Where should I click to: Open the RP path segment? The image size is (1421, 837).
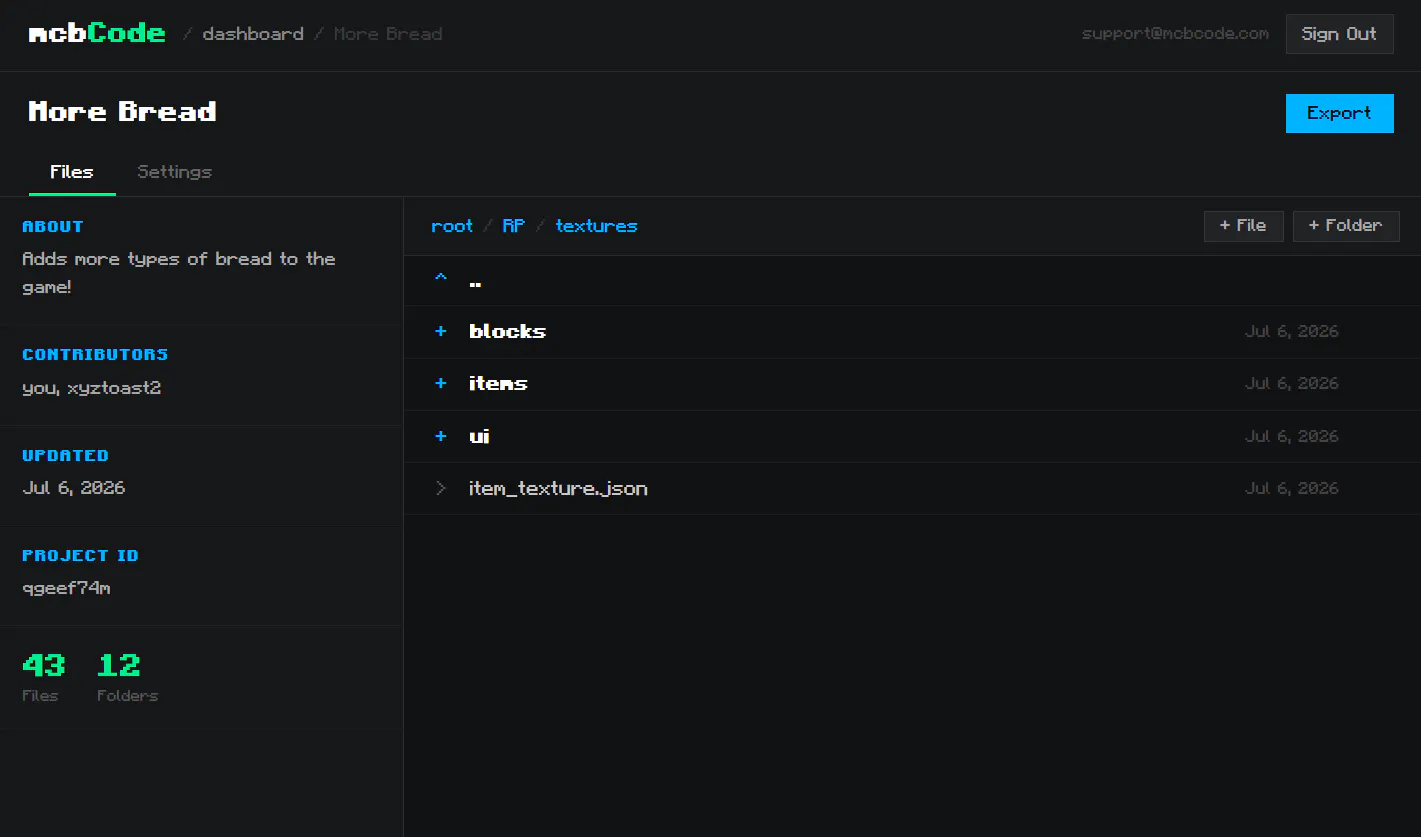[514, 226]
